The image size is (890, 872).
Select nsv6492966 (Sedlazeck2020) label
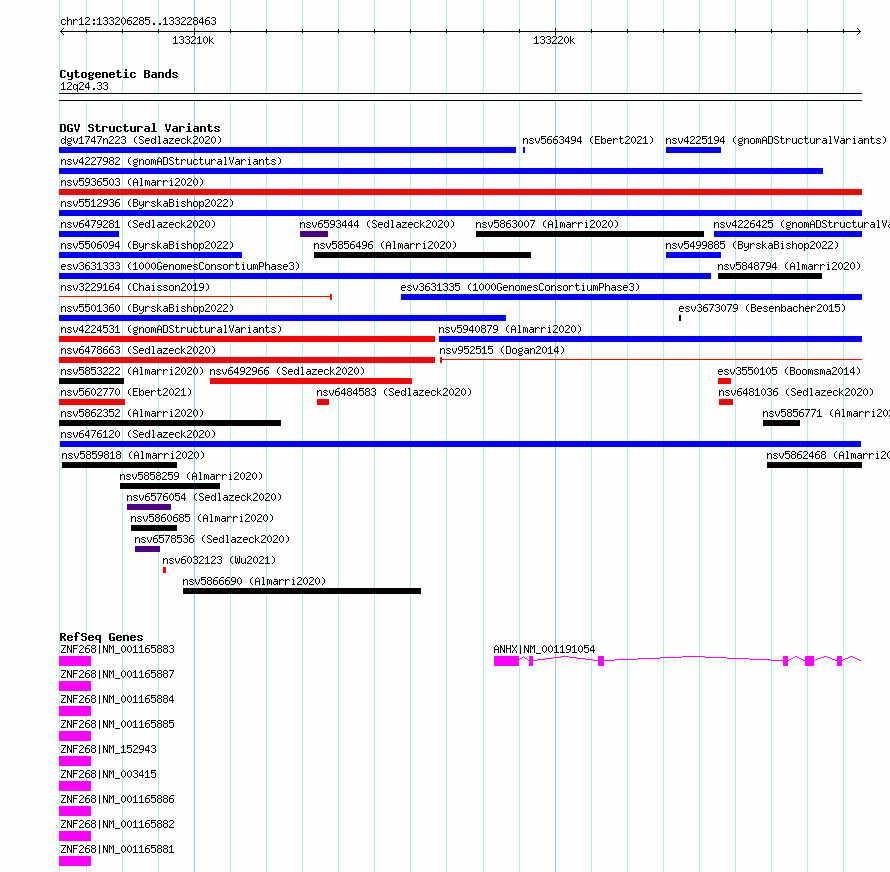click(287, 371)
